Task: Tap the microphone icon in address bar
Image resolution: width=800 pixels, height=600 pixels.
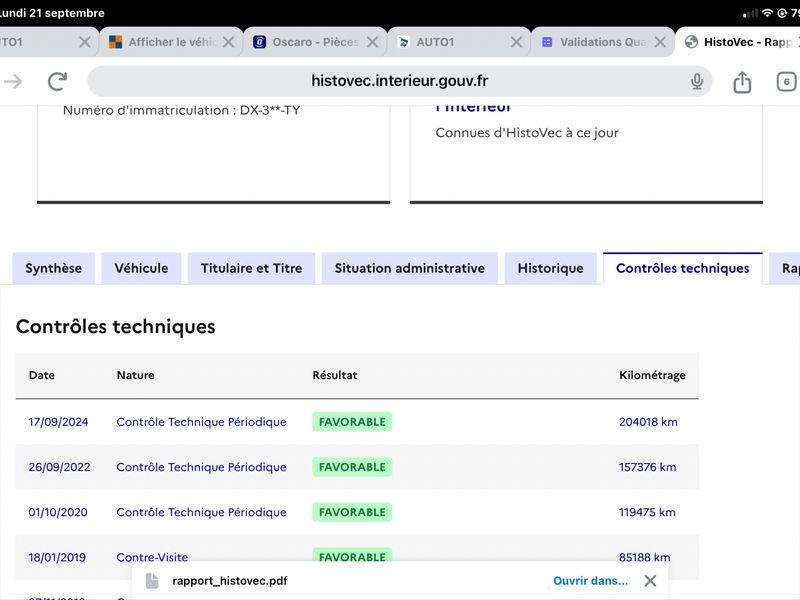Action: [696, 81]
